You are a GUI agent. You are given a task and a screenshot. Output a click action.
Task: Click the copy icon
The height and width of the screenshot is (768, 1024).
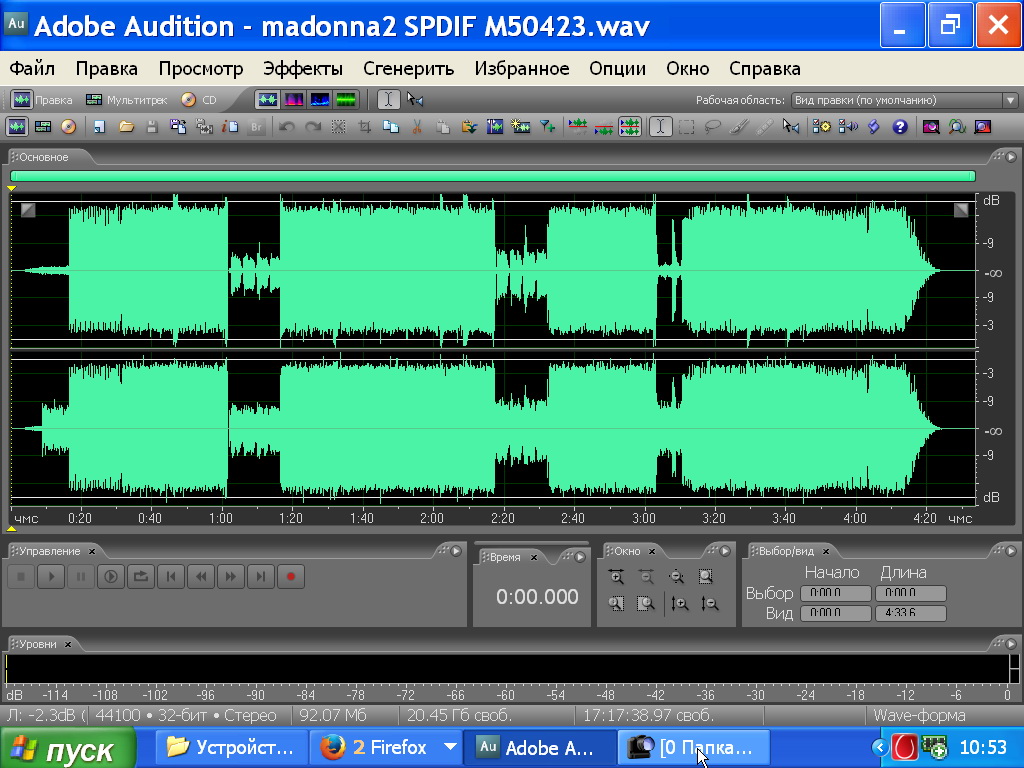coord(391,127)
